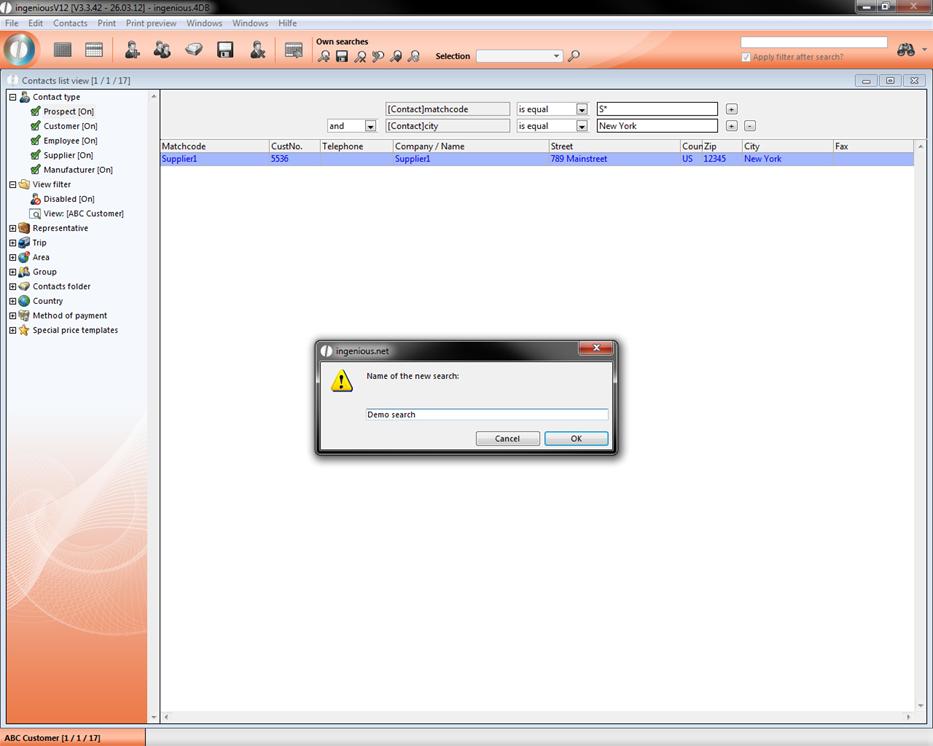Open the 'is equal' operator dropdown for matchcode
The width and height of the screenshot is (933, 746).
pyautogui.click(x=581, y=109)
